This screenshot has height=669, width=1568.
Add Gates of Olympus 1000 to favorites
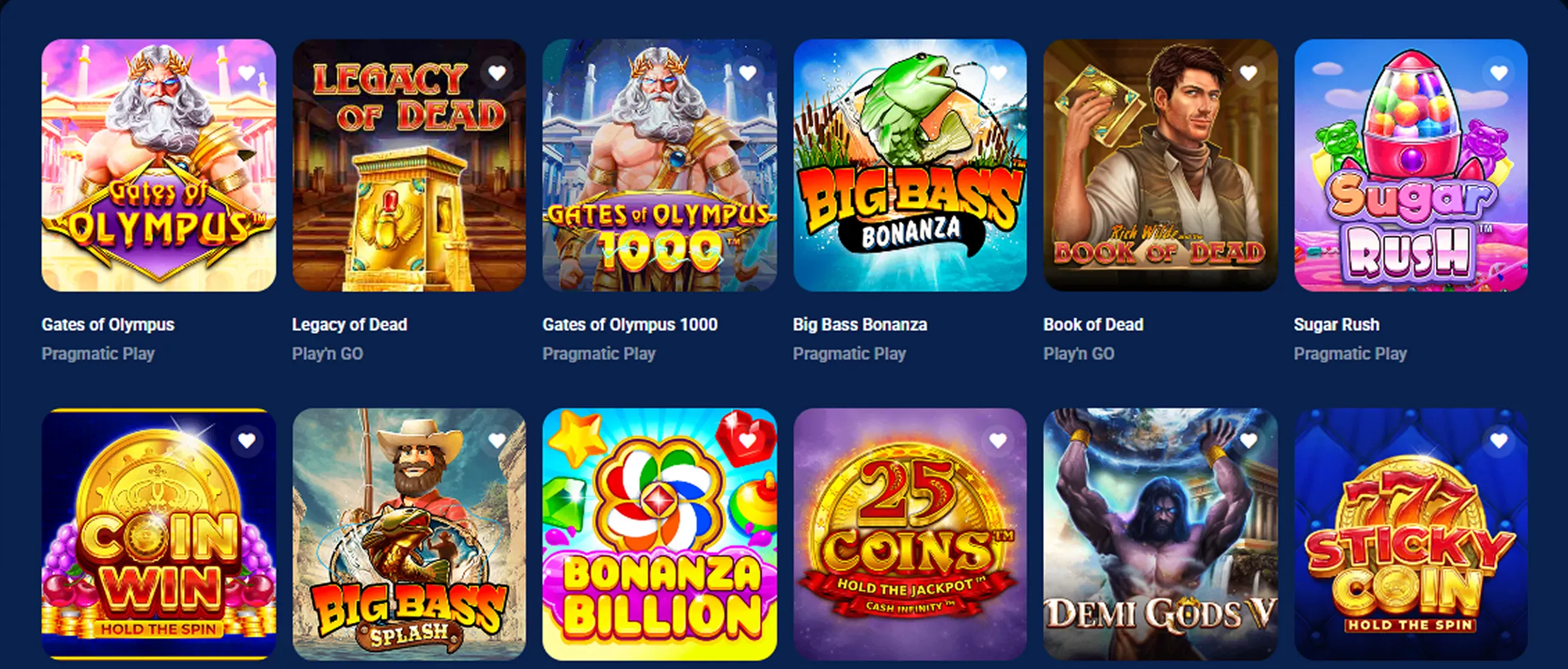point(747,73)
